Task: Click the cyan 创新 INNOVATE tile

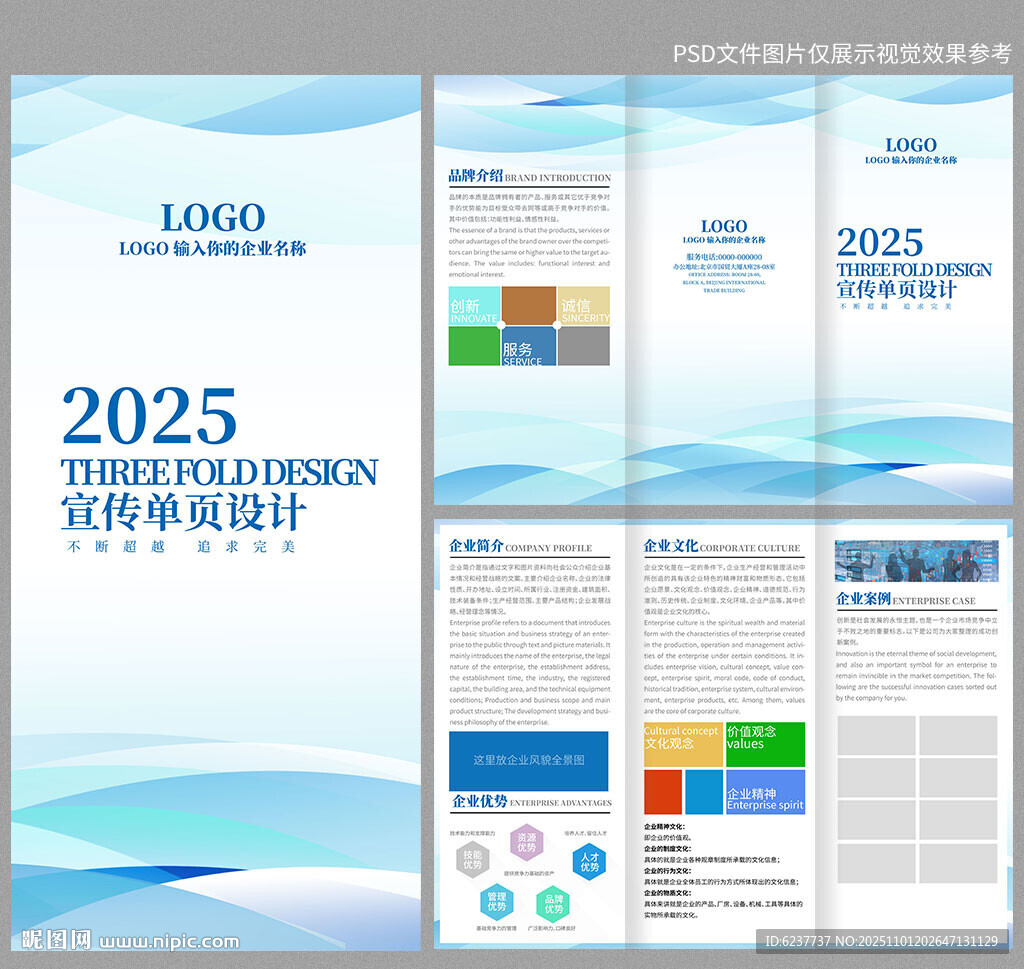Action: (x=474, y=306)
